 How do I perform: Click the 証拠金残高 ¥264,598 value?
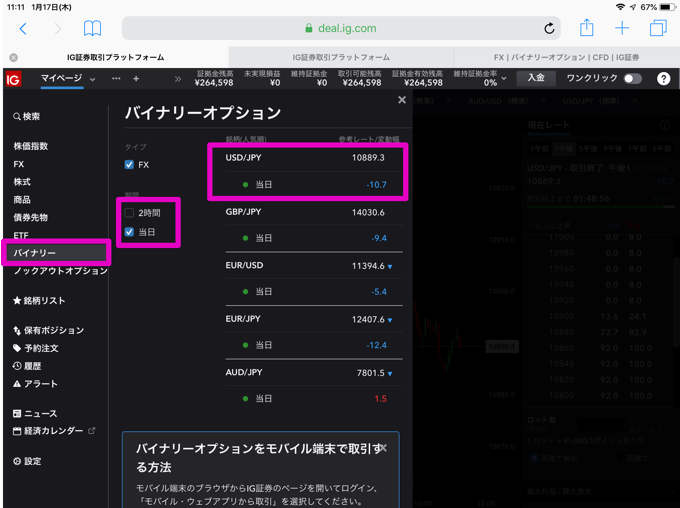(x=214, y=83)
